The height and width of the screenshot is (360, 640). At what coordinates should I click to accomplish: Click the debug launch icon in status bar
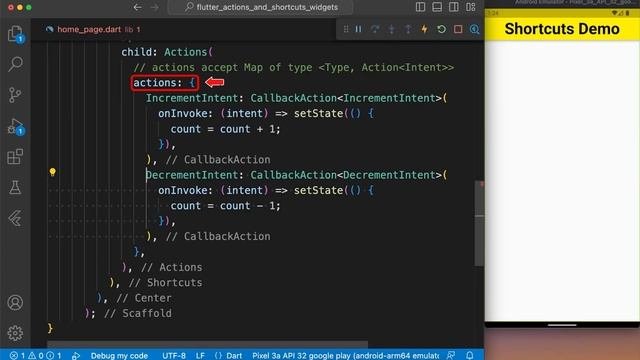(x=76, y=356)
